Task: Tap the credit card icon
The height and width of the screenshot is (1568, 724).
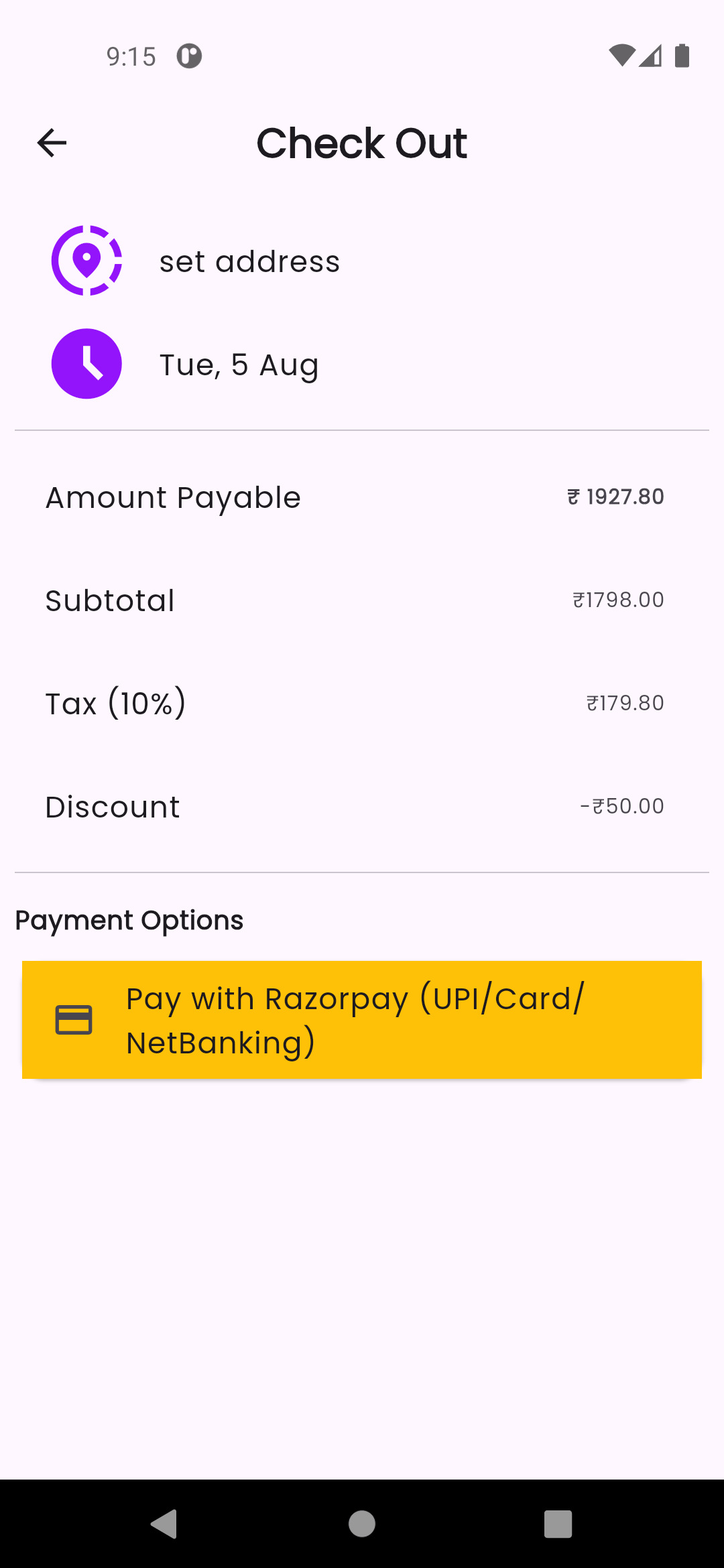Action: (74, 1020)
